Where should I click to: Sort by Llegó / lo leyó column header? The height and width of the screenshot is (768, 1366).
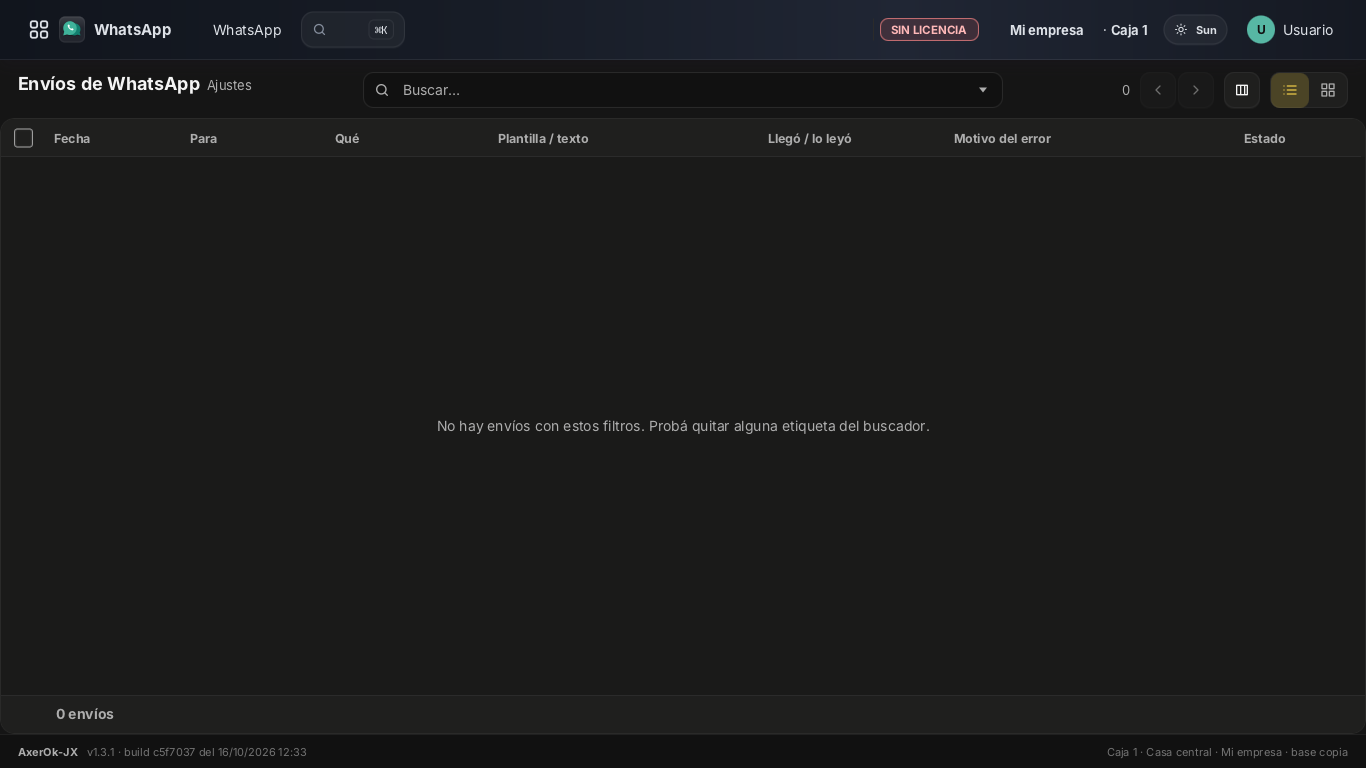[x=810, y=138]
